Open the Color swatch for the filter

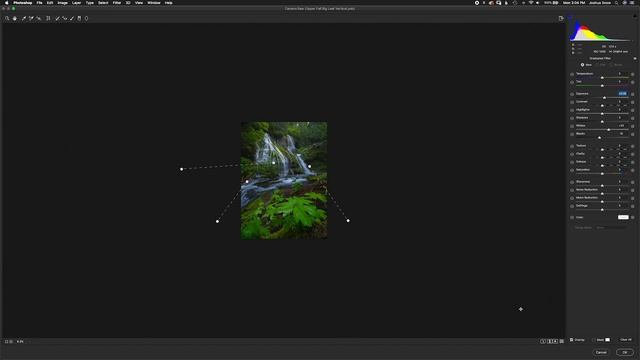click(x=623, y=218)
